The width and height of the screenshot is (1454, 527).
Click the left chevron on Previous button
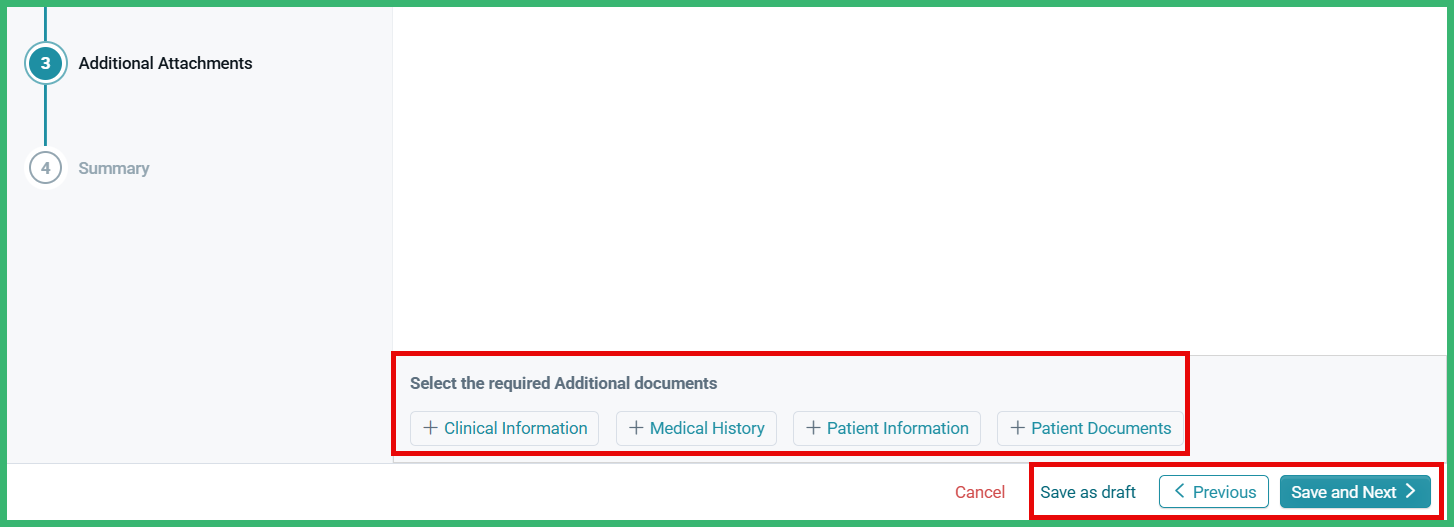click(x=1179, y=492)
